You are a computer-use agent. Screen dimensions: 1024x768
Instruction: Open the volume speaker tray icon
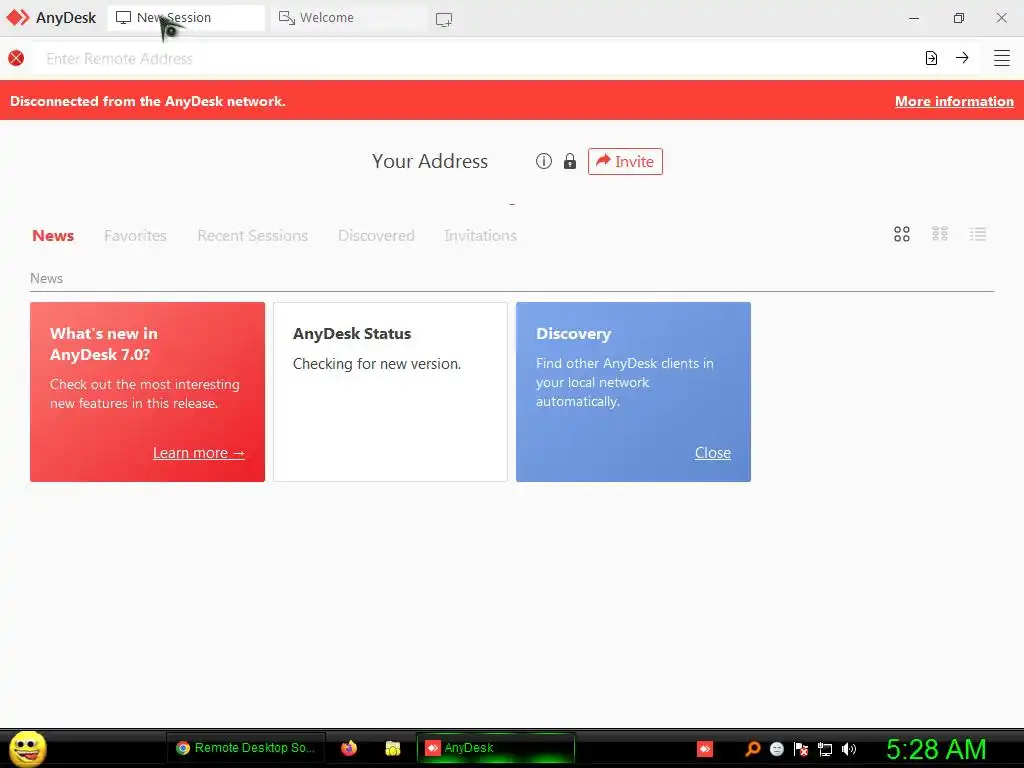(849, 749)
